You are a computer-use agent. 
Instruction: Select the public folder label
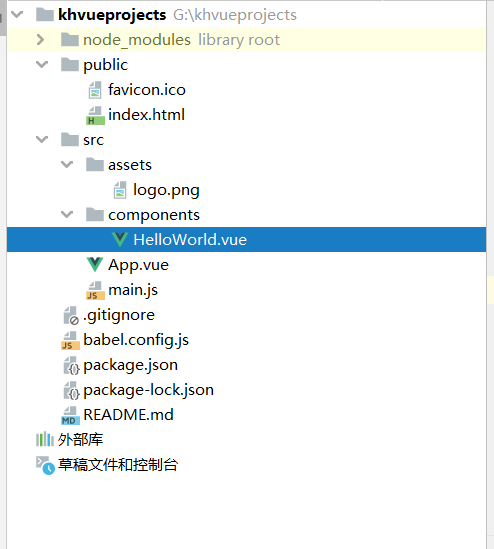pos(105,65)
